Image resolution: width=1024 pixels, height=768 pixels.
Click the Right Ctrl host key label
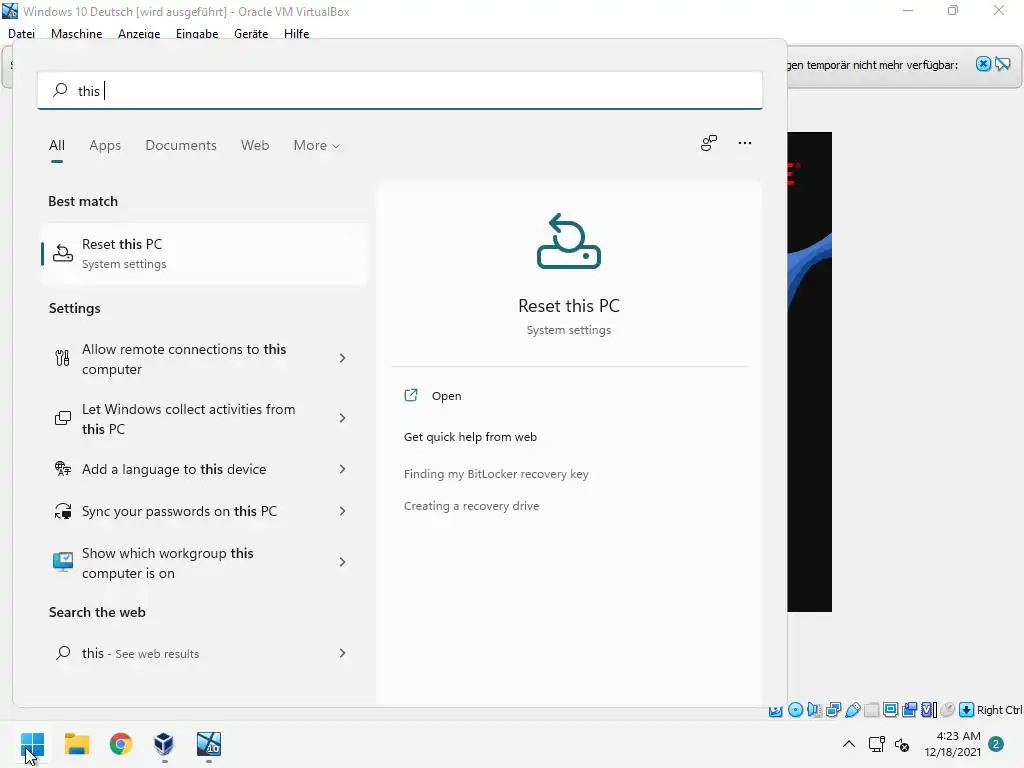click(x=1000, y=710)
